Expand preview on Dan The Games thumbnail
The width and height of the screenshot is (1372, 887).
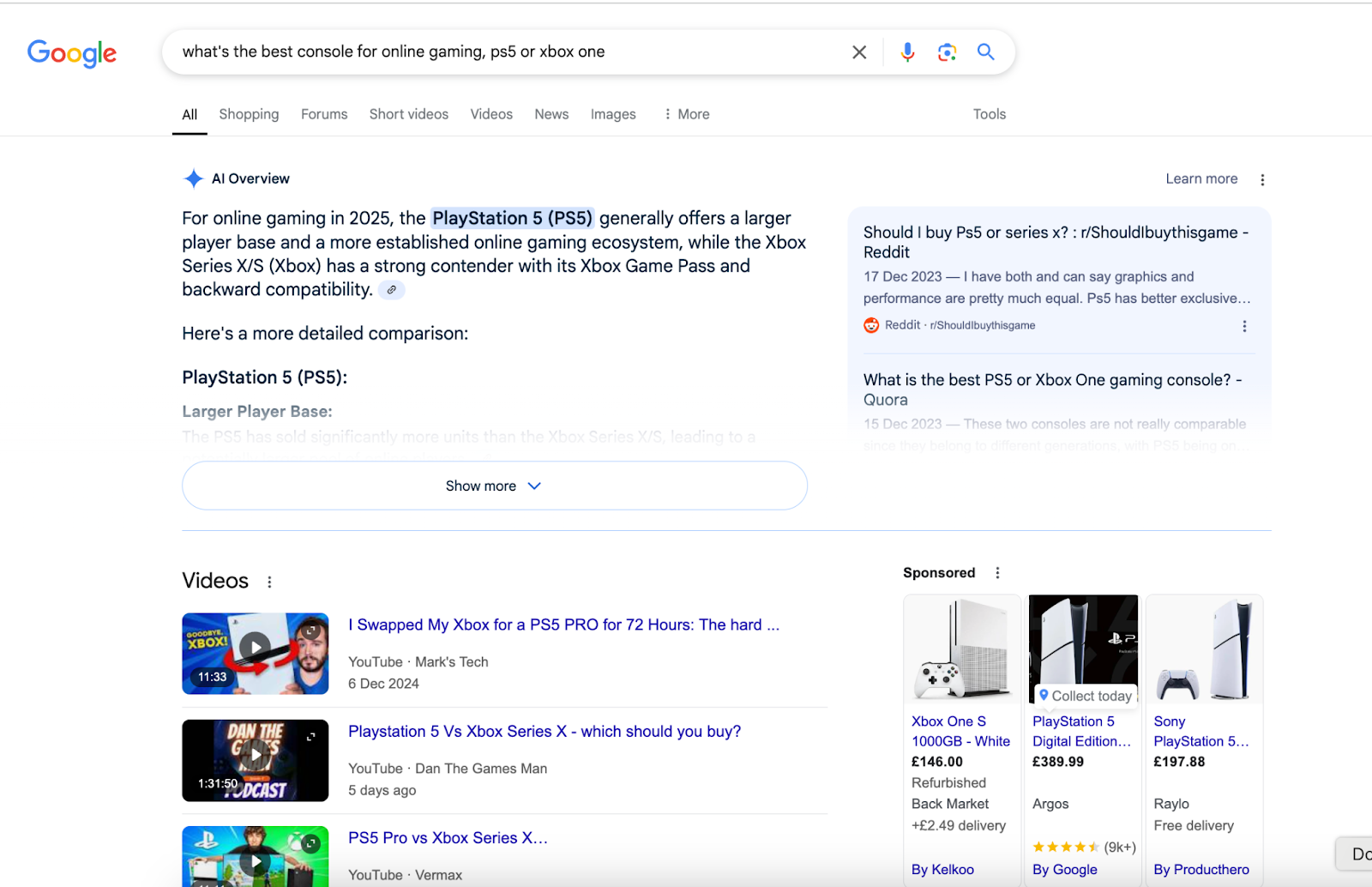[x=310, y=736]
